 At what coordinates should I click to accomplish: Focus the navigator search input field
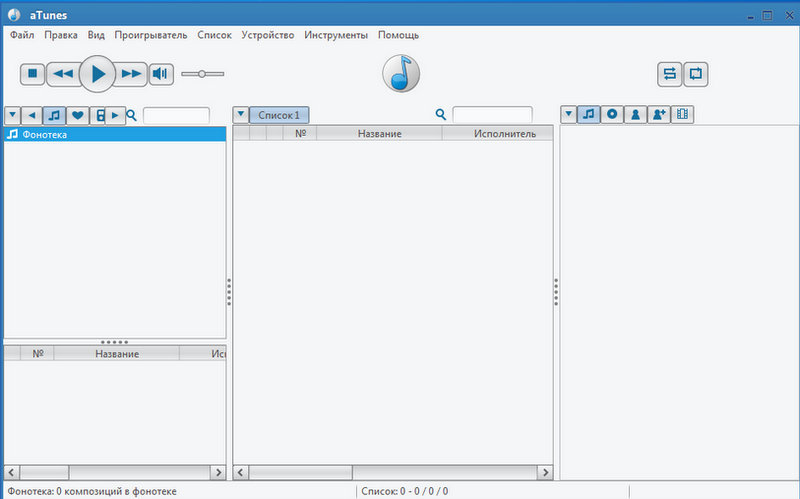coord(176,115)
